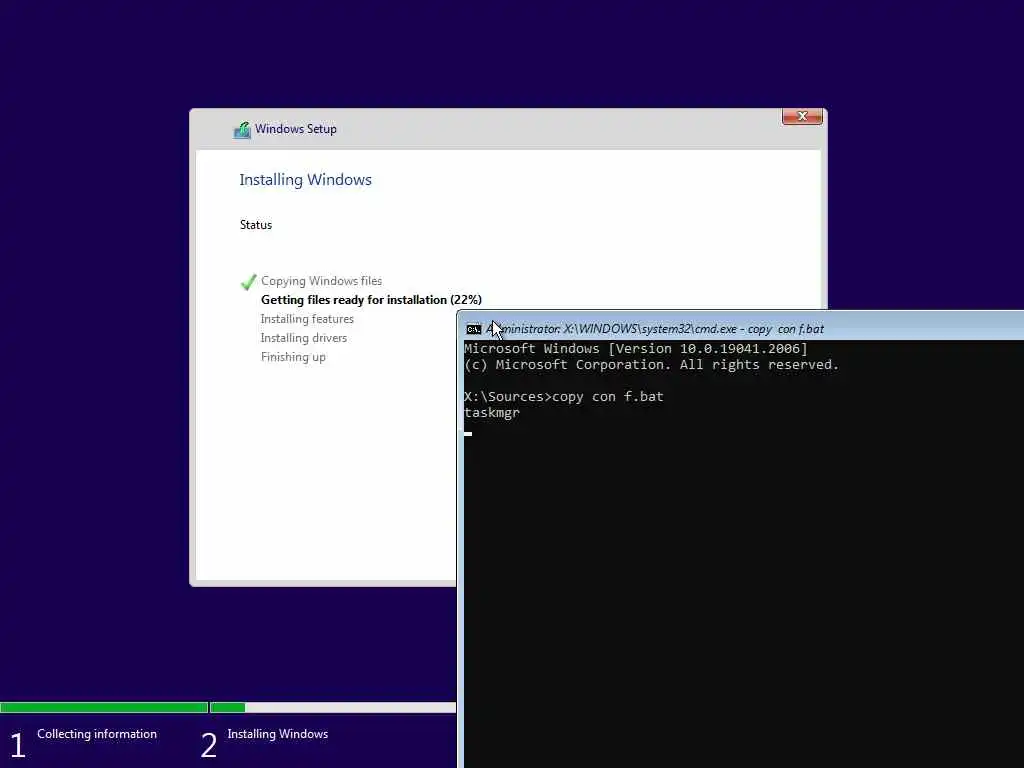Click 'Copying Windows files' status text
This screenshot has height=768, width=1024.
(x=321, y=281)
